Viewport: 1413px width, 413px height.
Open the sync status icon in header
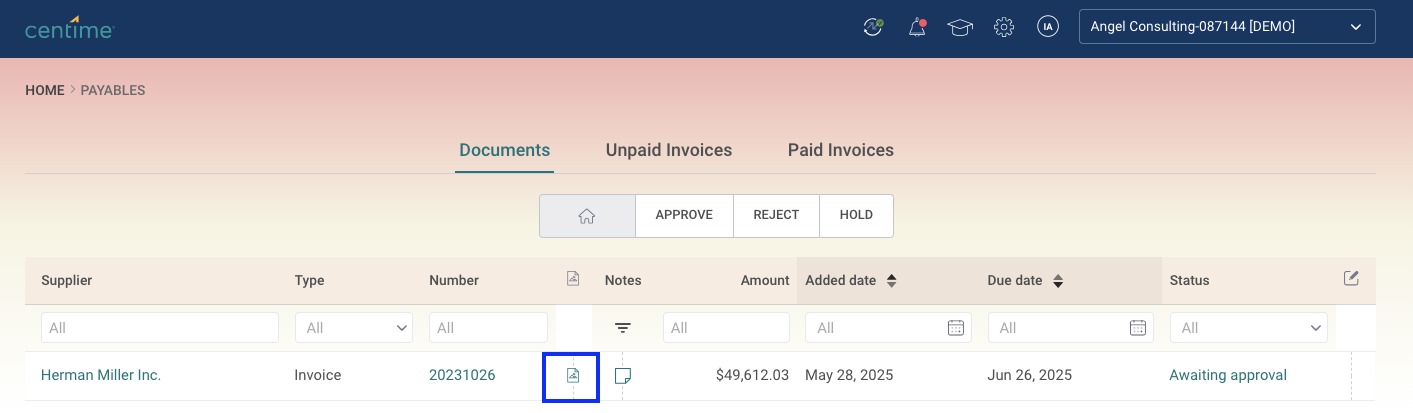[x=873, y=27]
